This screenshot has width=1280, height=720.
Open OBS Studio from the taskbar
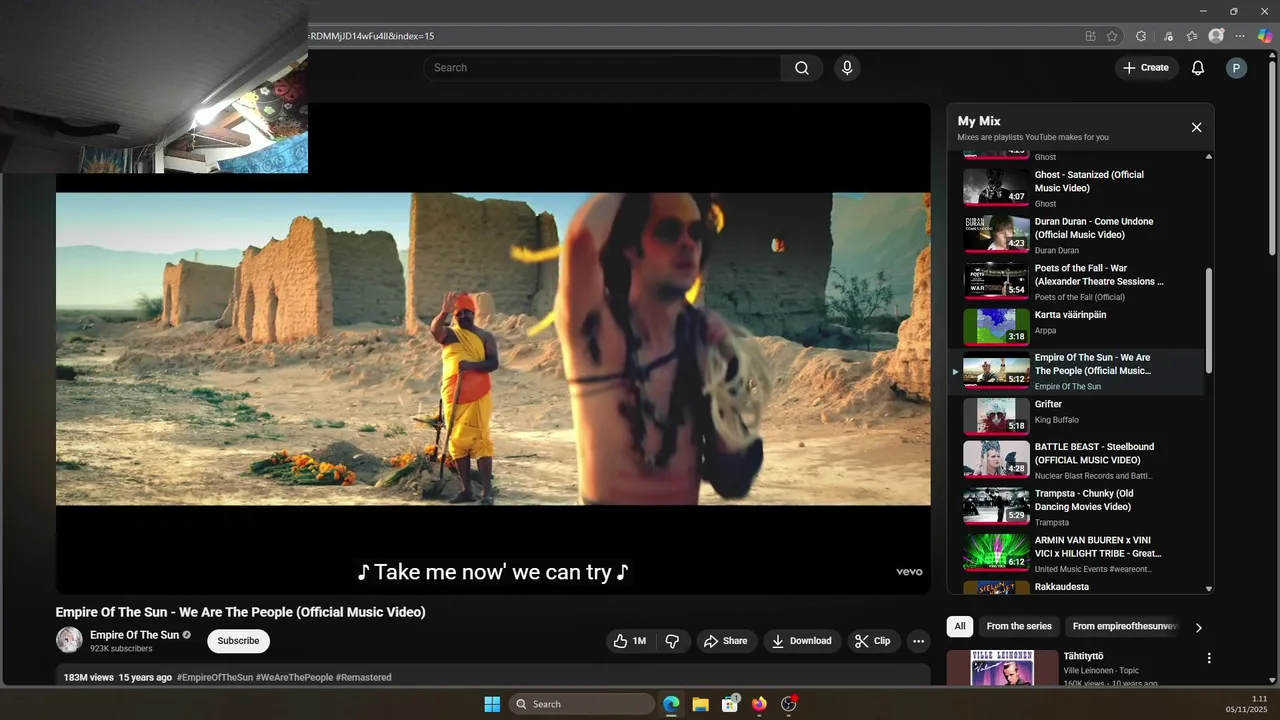788,704
